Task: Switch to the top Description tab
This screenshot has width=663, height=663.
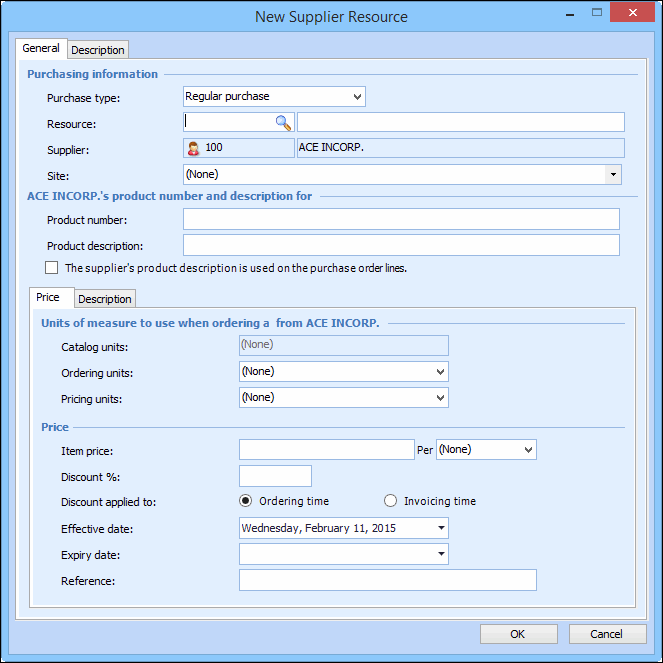Action: click(x=98, y=50)
